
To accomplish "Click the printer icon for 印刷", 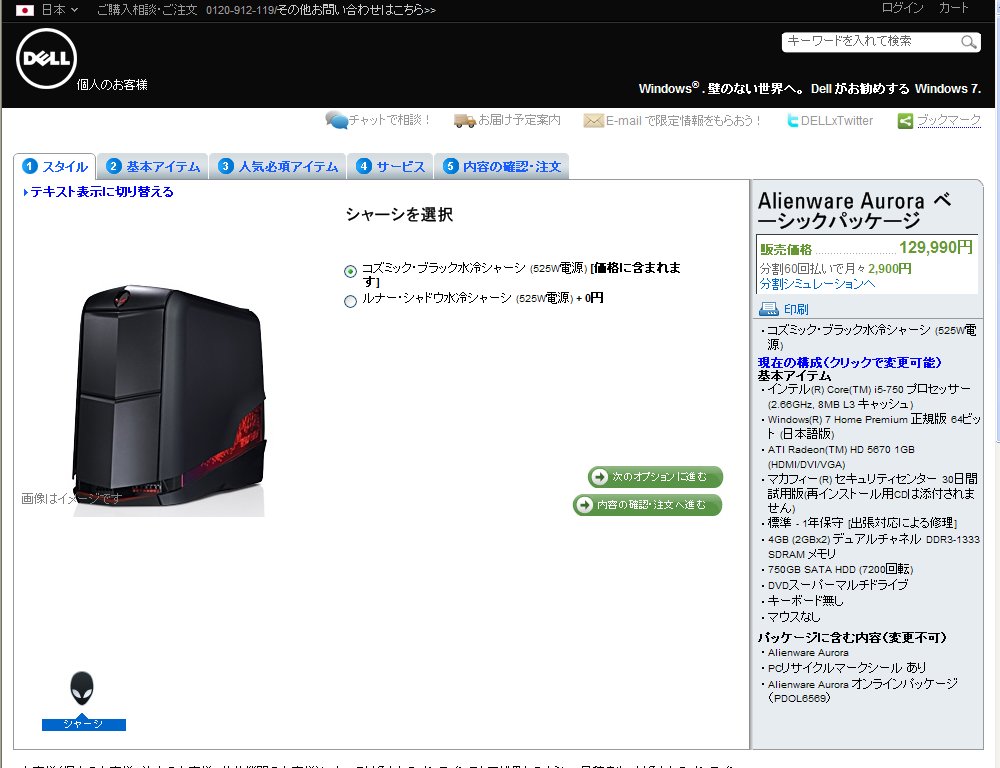I will pyautogui.click(x=768, y=309).
